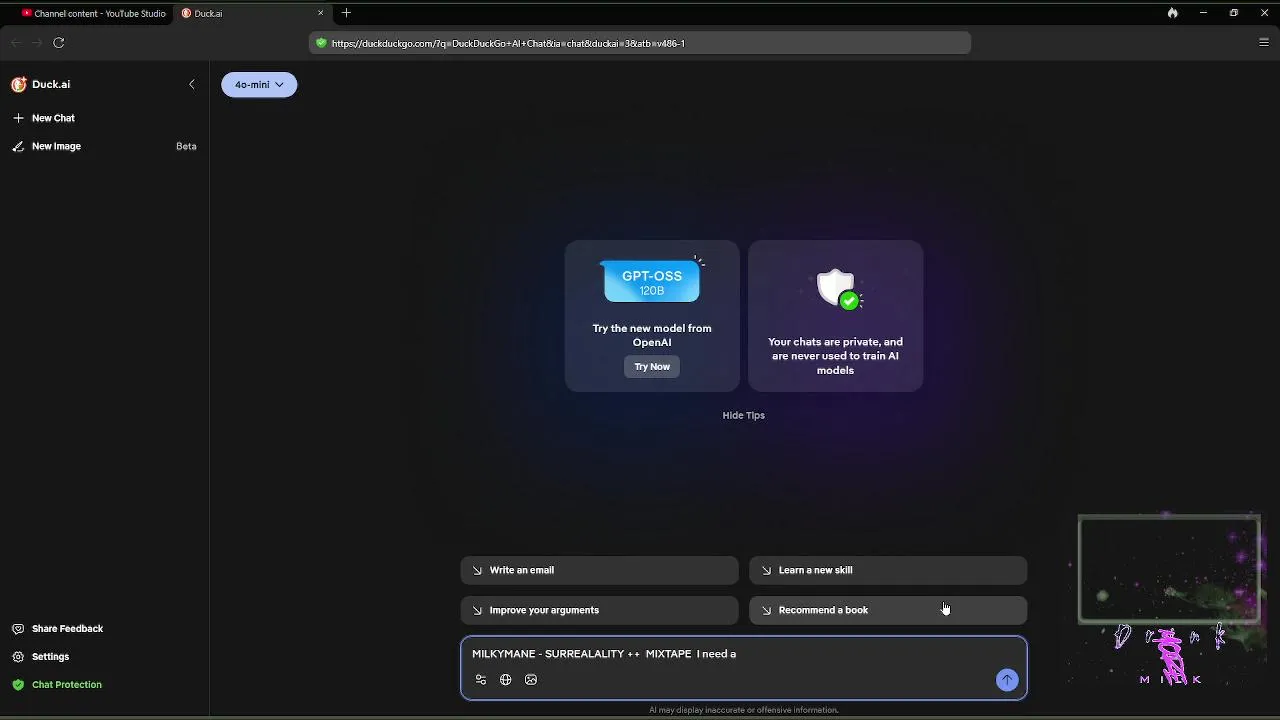
Task: Click the arrow icon in Improve your arguments
Action: click(478, 610)
